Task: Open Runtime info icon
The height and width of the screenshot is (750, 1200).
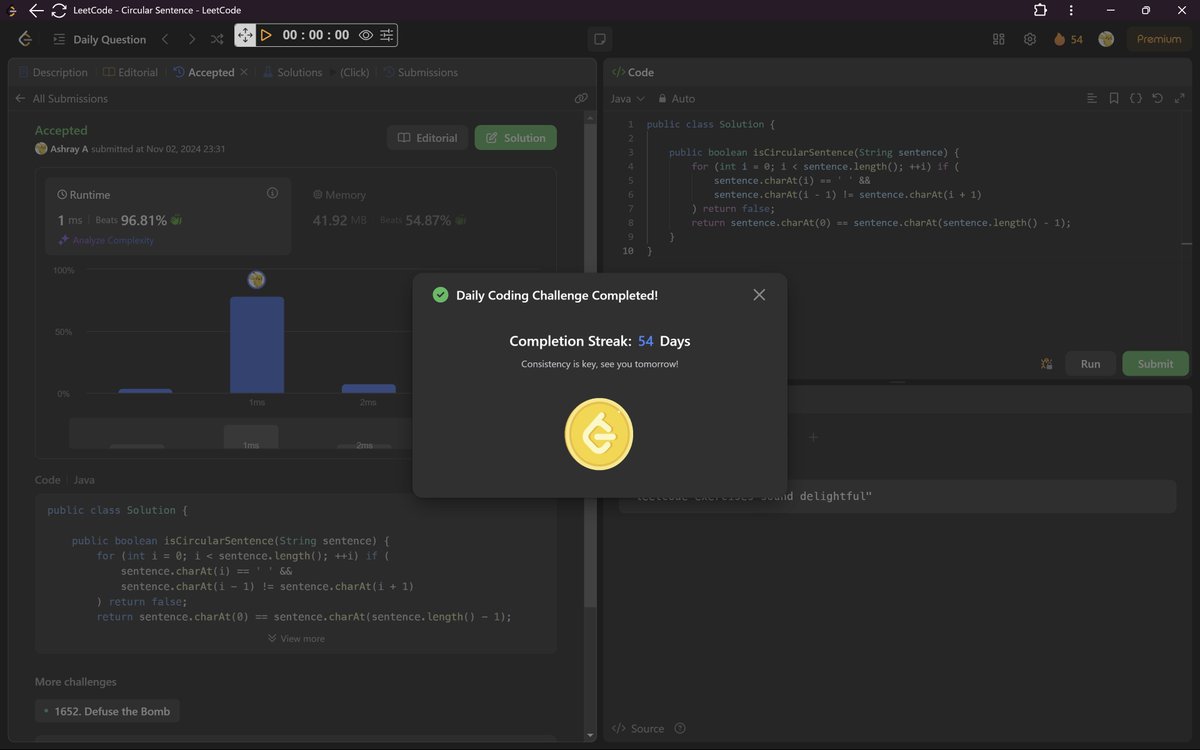Action: pos(272,193)
